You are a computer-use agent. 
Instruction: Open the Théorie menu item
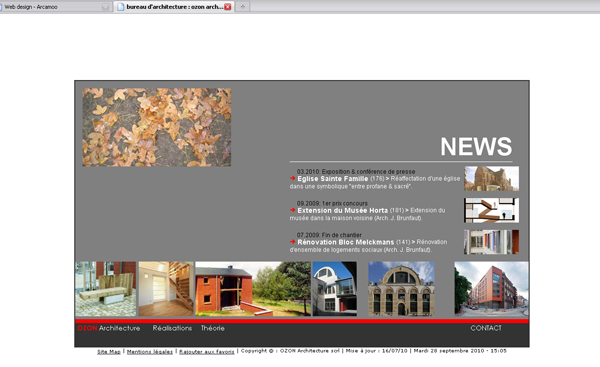click(213, 328)
